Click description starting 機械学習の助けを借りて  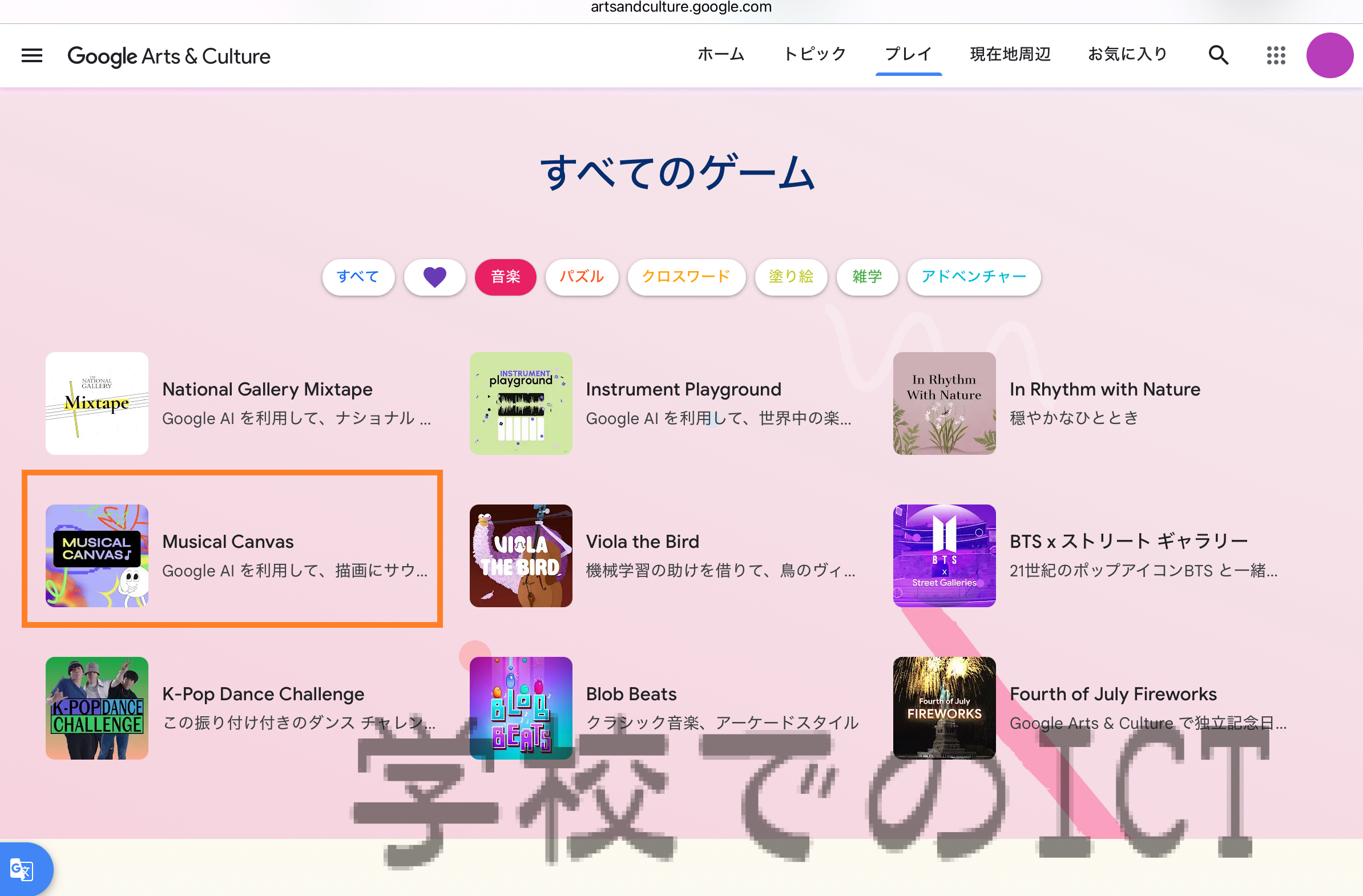(720, 570)
